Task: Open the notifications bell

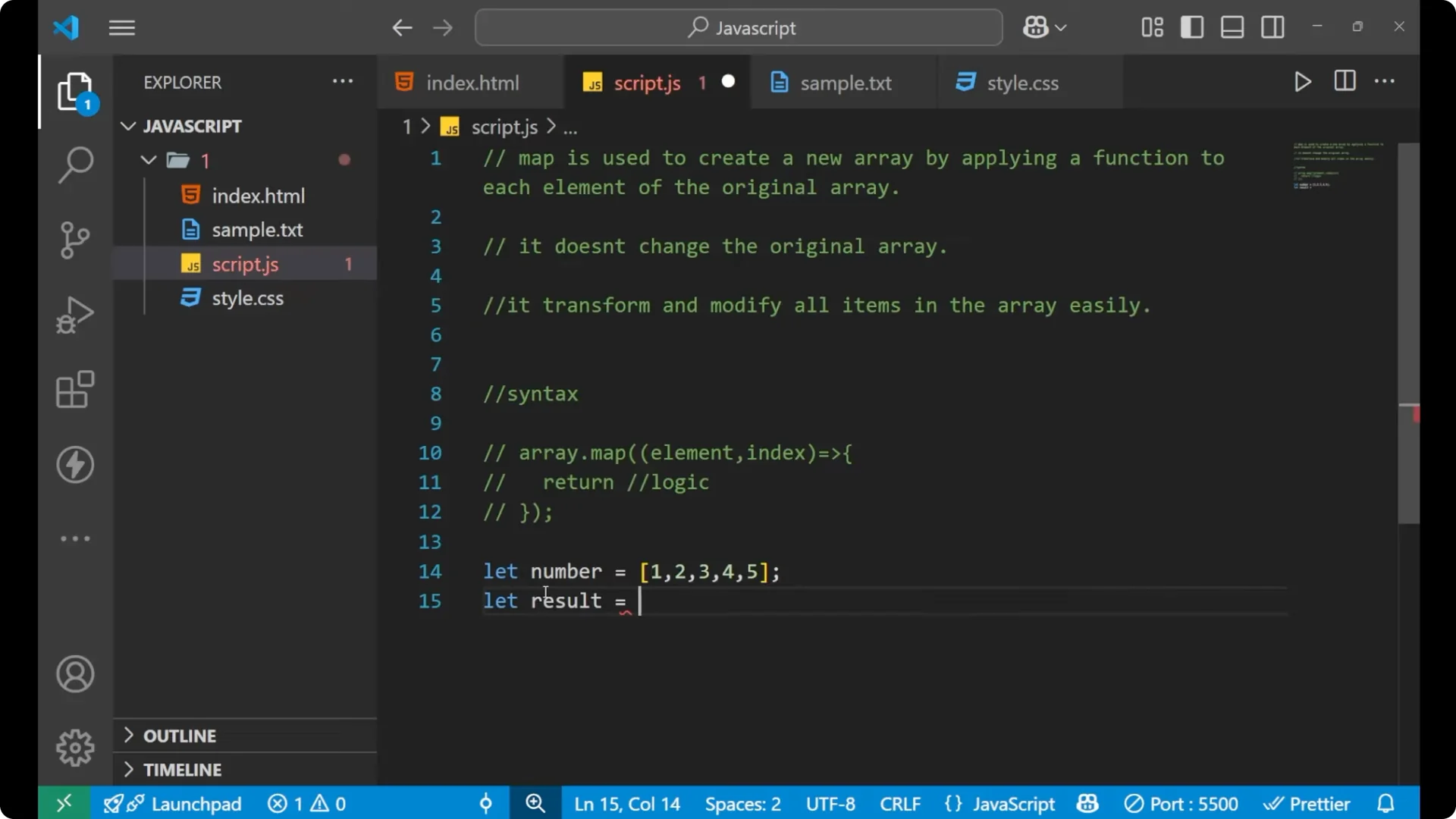Action: (1385, 803)
